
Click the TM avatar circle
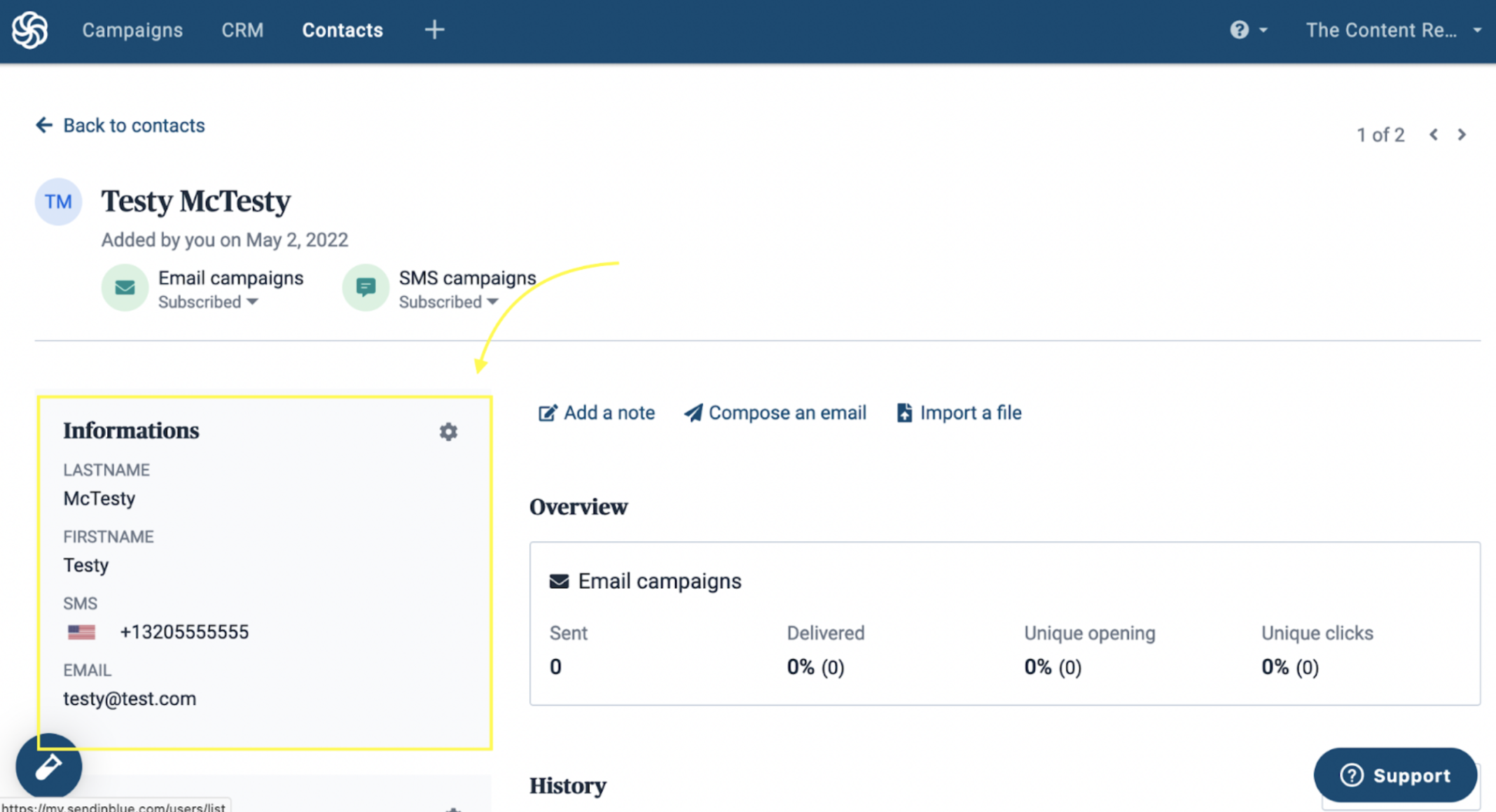[59, 202]
